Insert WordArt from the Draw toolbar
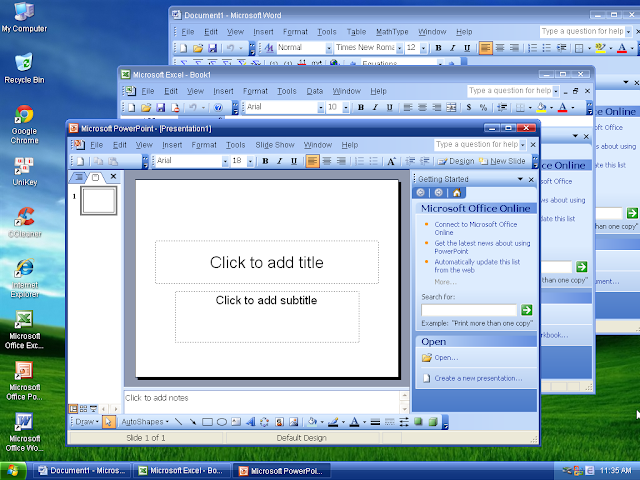 click(x=250, y=422)
